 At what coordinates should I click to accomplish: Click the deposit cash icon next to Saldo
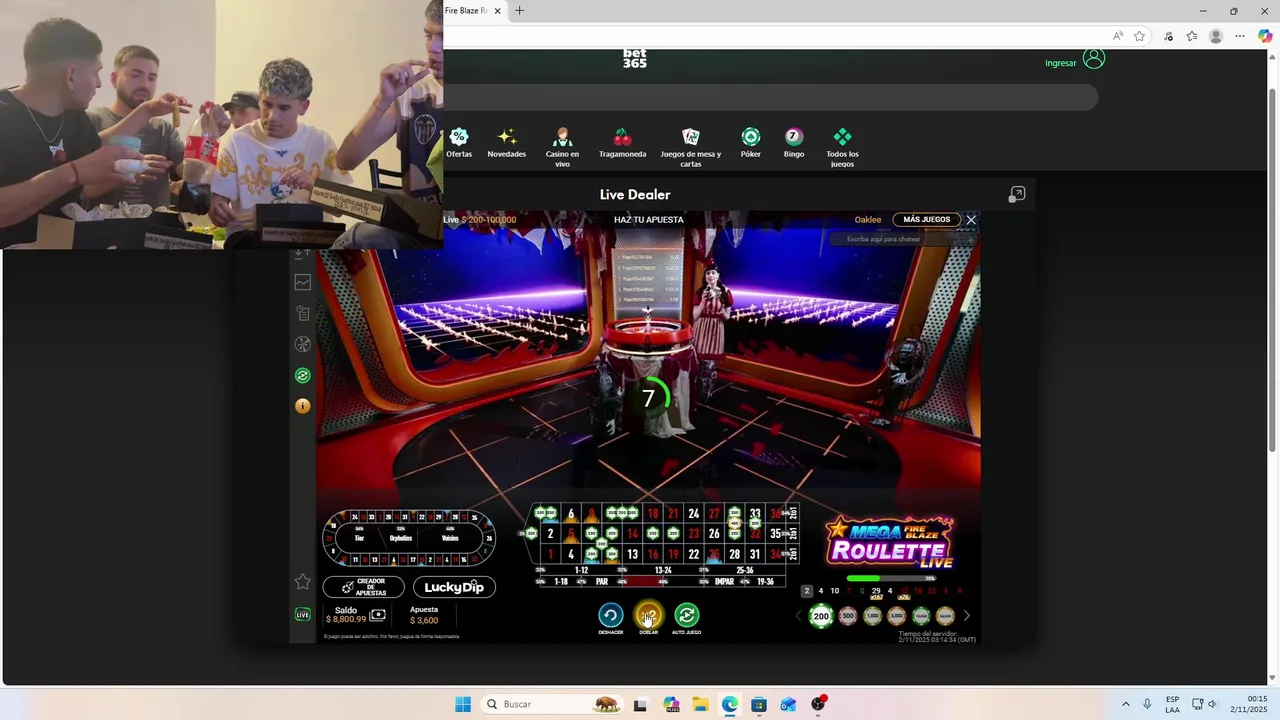[377, 615]
